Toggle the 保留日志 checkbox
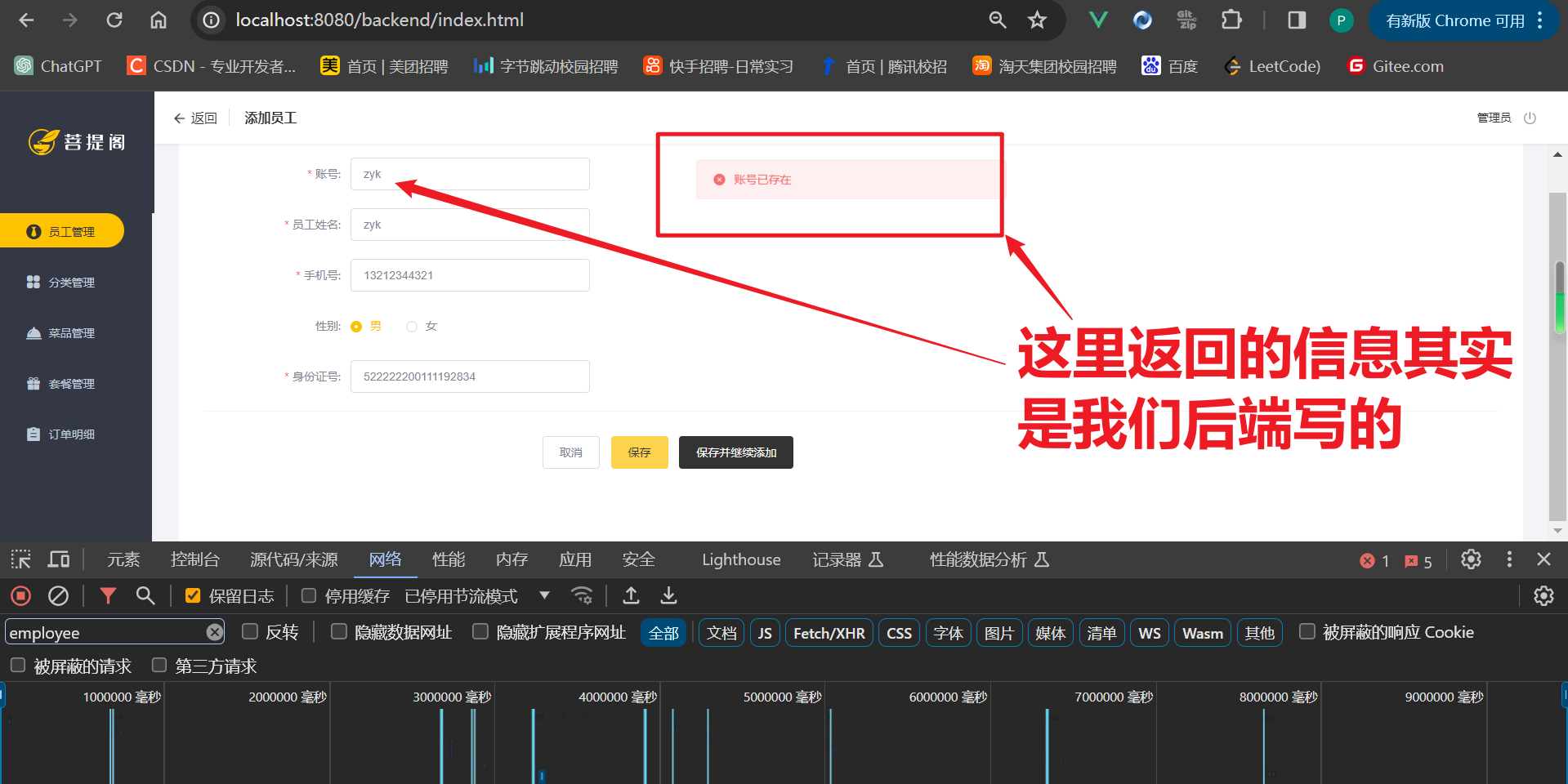 click(x=193, y=596)
